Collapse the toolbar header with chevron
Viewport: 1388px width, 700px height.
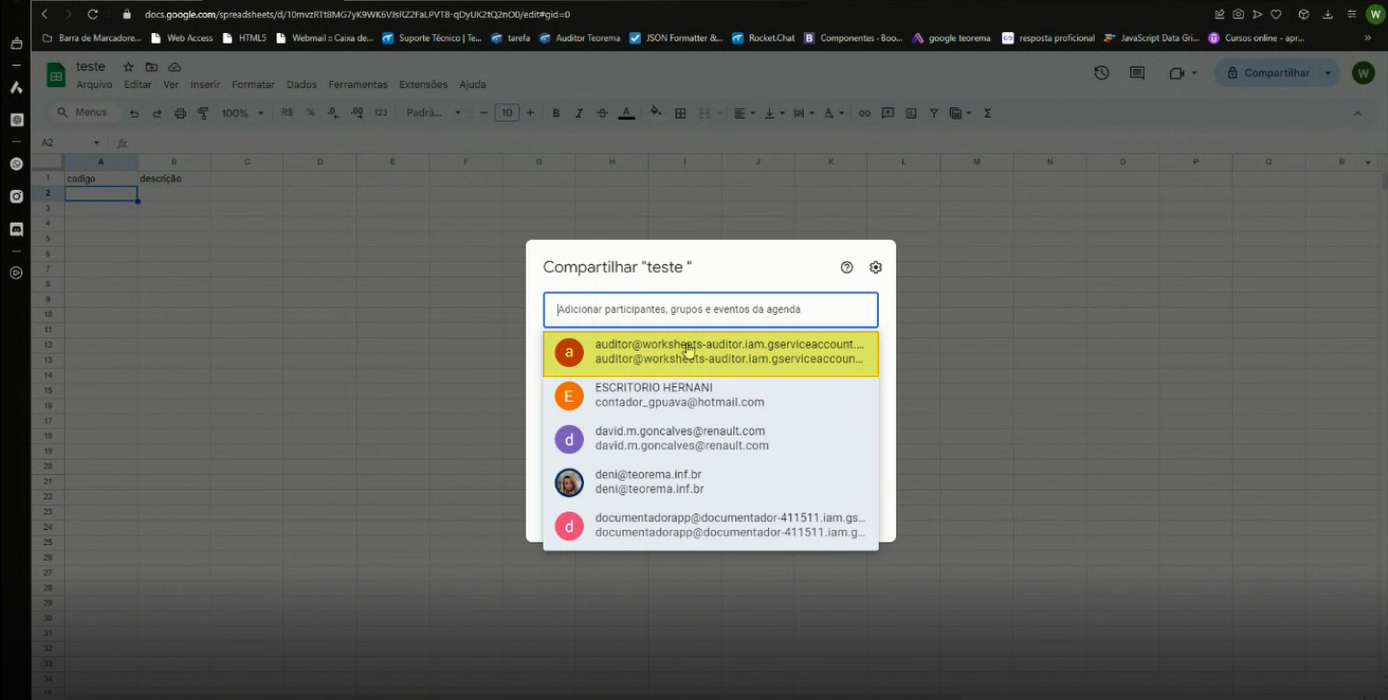tap(1357, 113)
